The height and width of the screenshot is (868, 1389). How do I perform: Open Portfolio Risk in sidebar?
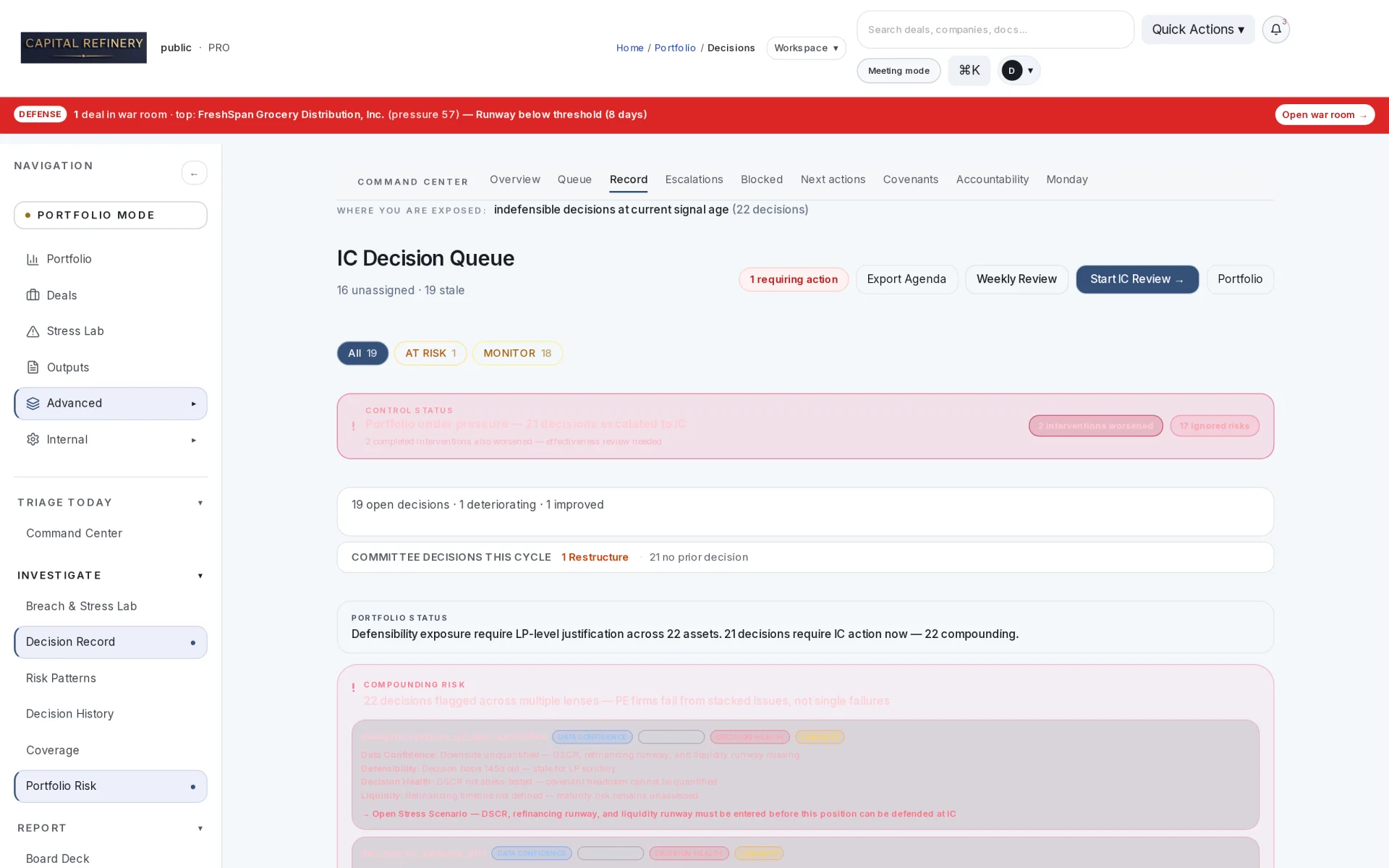[111, 786]
